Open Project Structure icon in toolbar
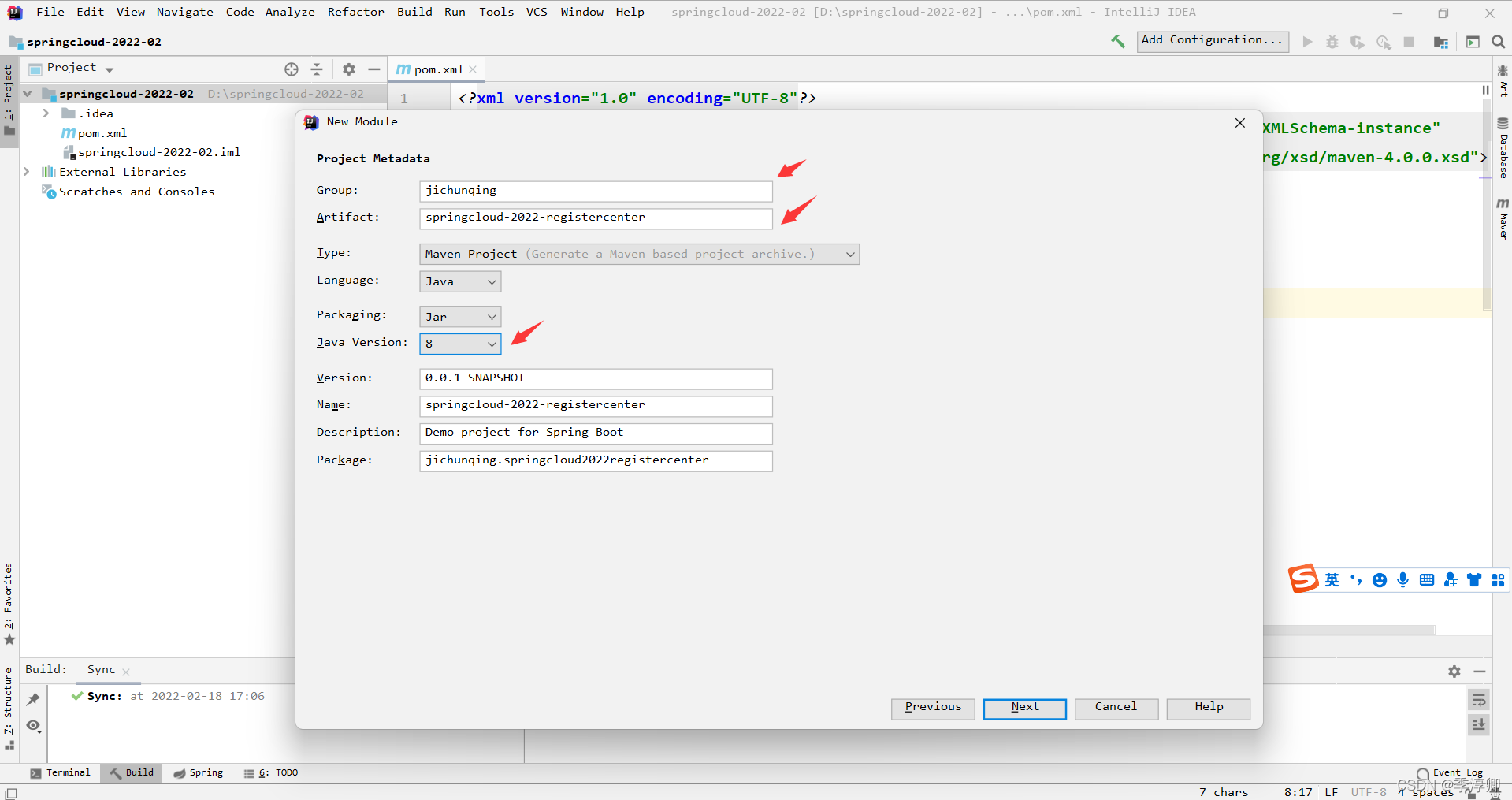The image size is (1512, 800). click(x=1441, y=42)
